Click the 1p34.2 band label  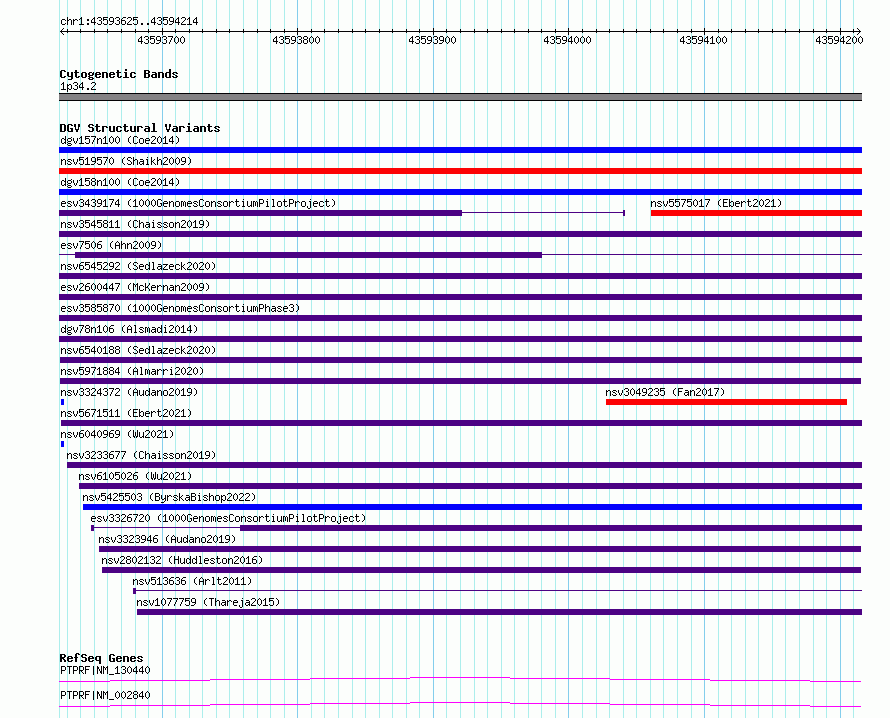click(78, 86)
